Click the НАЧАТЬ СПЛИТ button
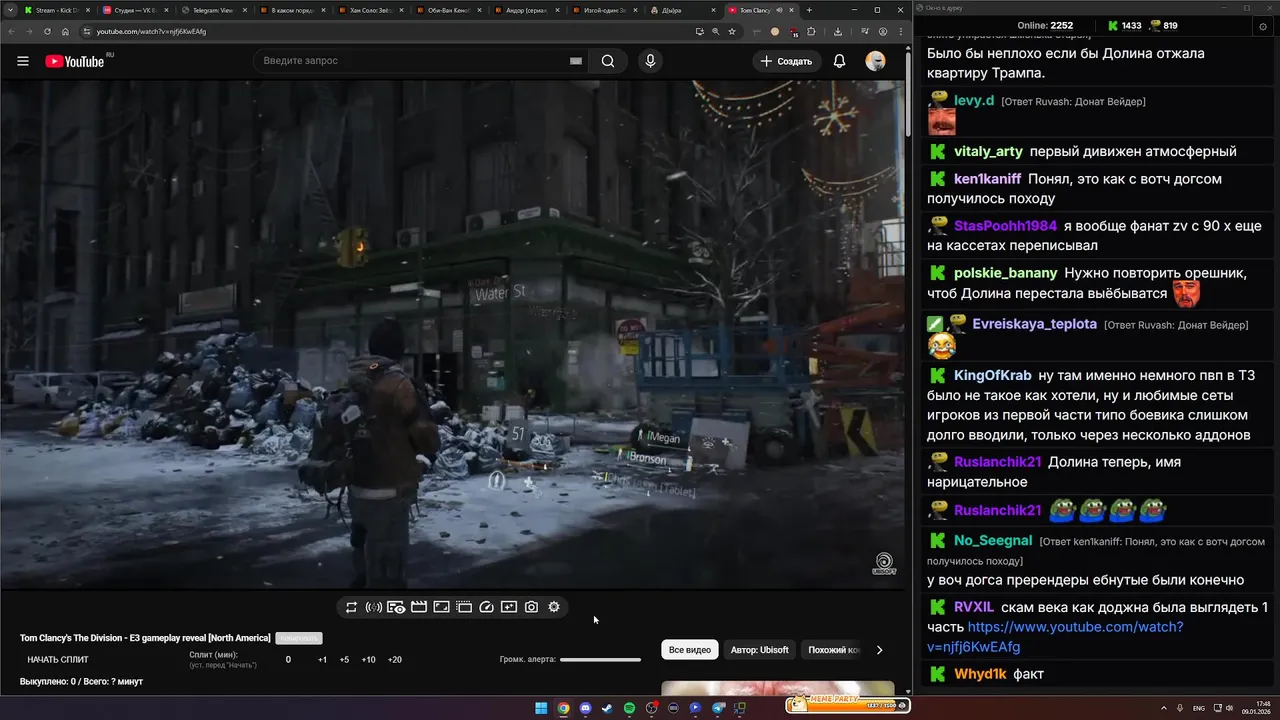This screenshot has height=720, width=1280. click(x=58, y=660)
